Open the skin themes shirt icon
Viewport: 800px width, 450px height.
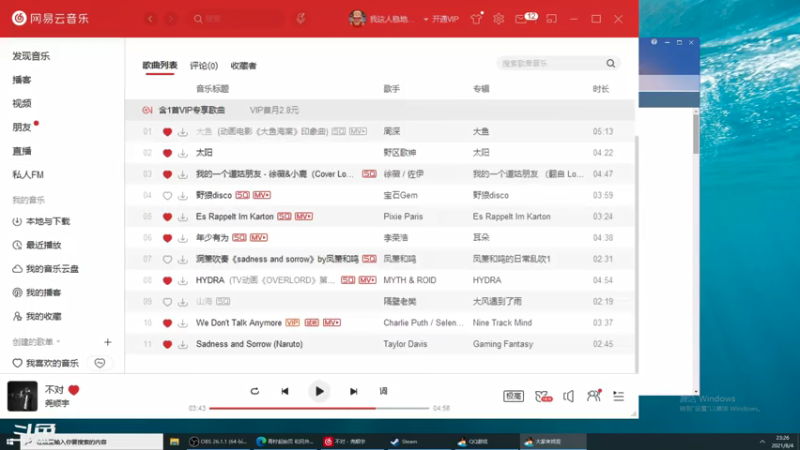click(476, 19)
